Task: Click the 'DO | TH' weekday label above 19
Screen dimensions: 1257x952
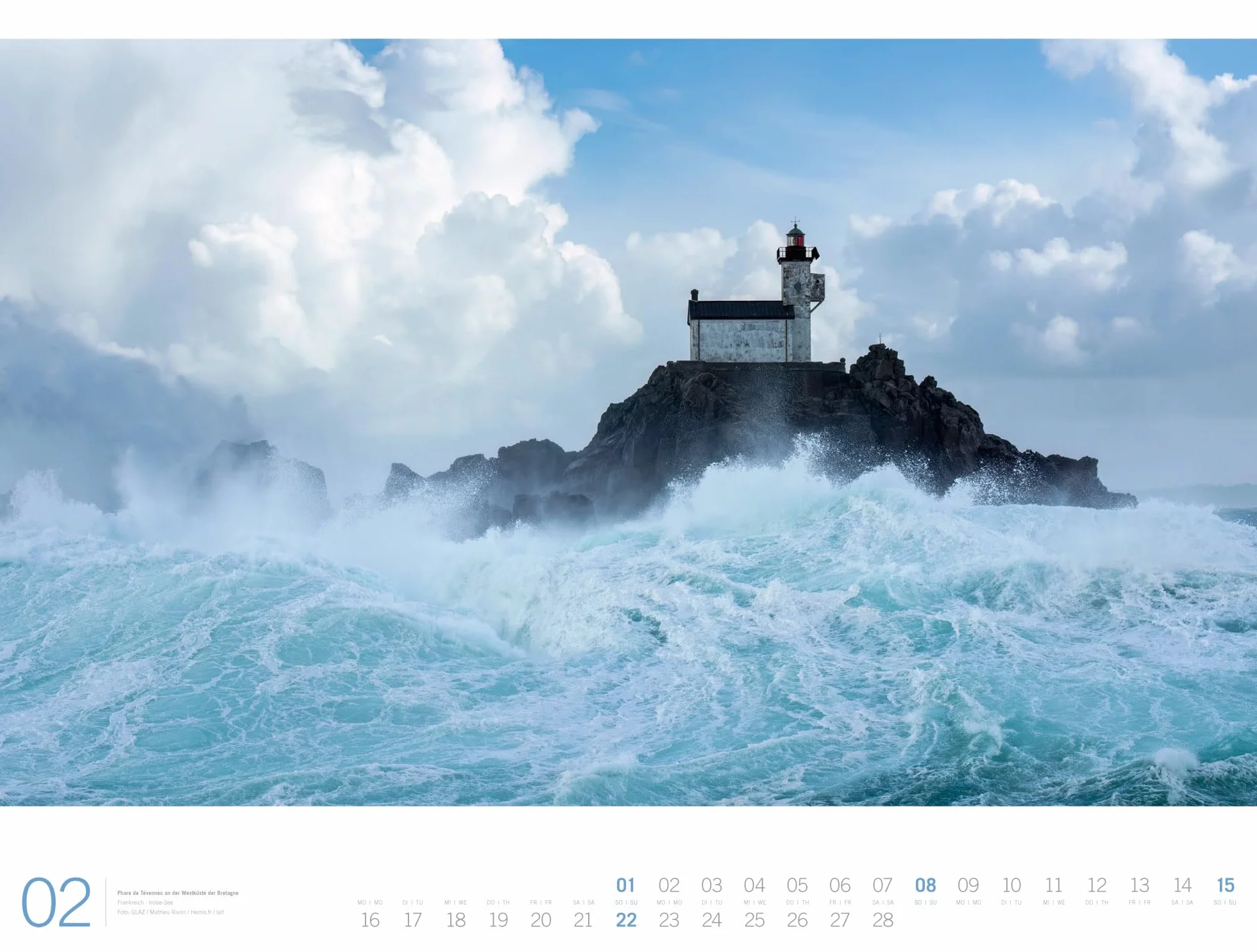Action: tap(498, 903)
